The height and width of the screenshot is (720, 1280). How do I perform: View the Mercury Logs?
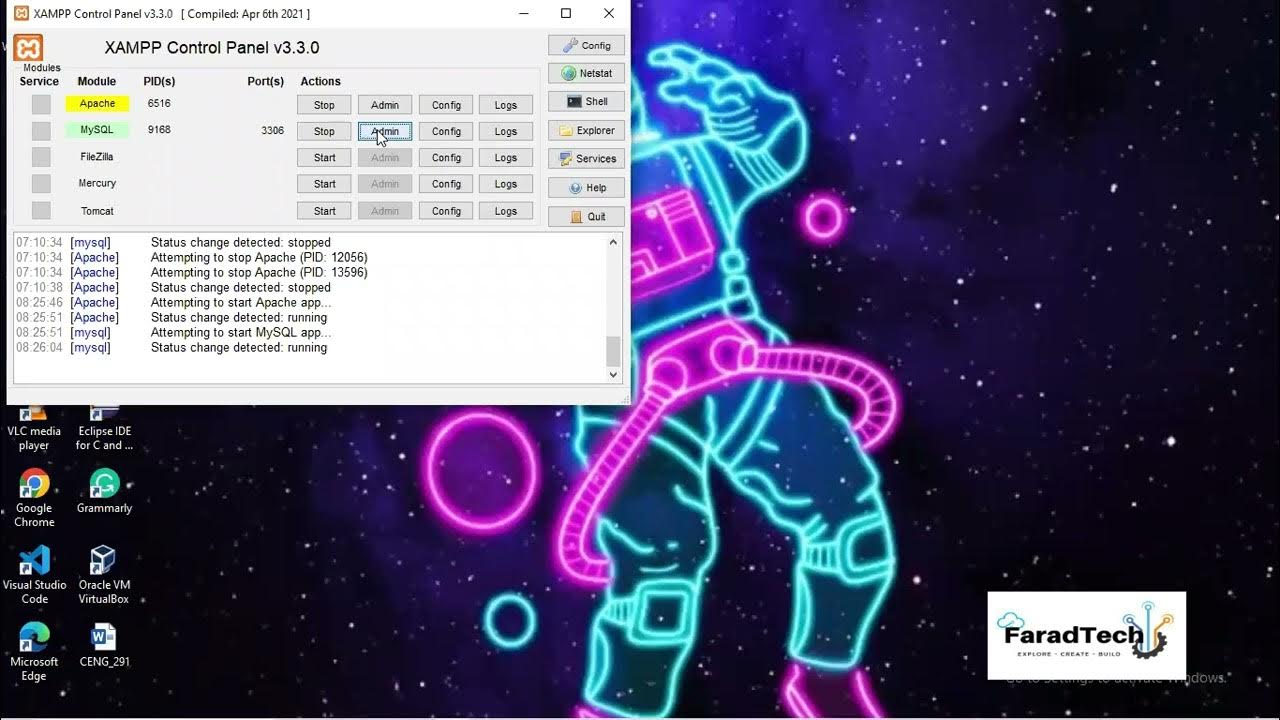coord(506,184)
